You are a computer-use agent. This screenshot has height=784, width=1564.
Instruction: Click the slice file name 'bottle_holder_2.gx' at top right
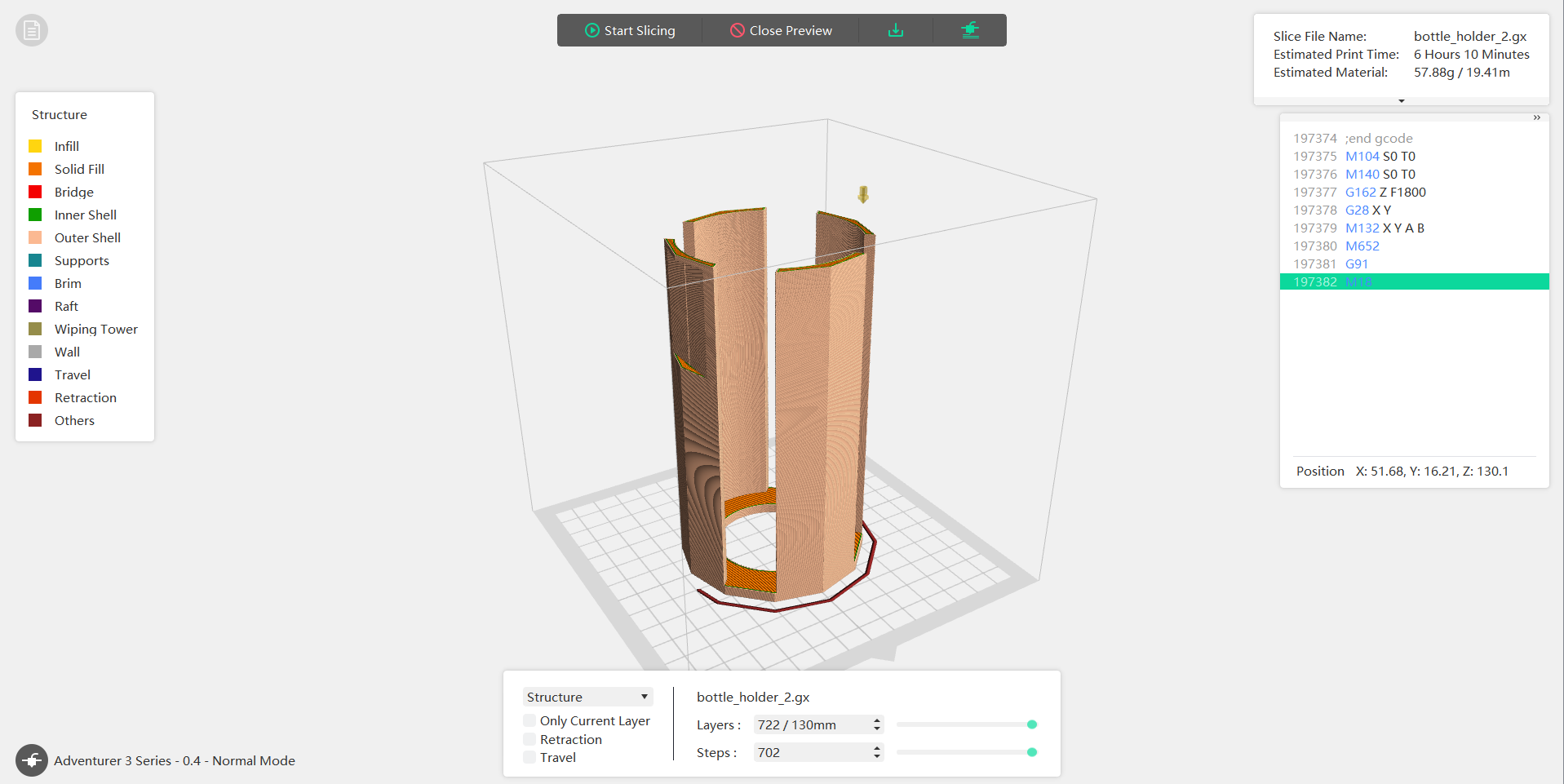(x=1470, y=36)
